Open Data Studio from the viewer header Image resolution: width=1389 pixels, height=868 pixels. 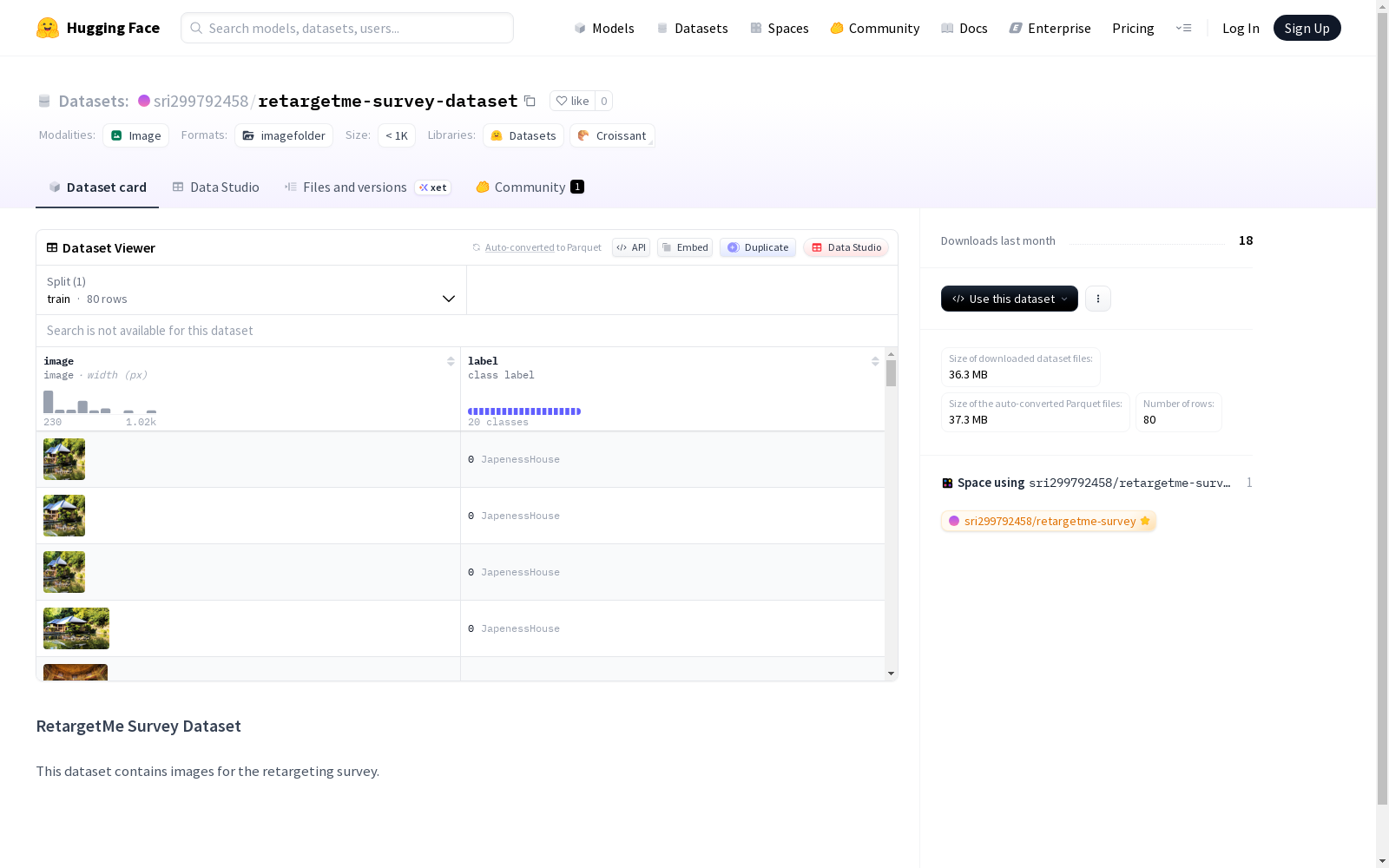point(846,247)
